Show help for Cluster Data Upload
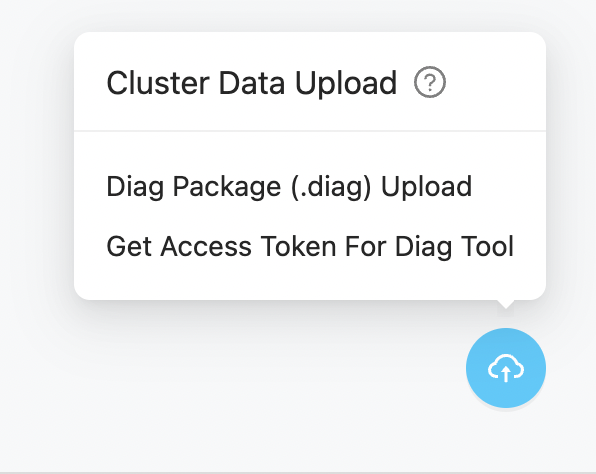This screenshot has height=474, width=596. 430,82
